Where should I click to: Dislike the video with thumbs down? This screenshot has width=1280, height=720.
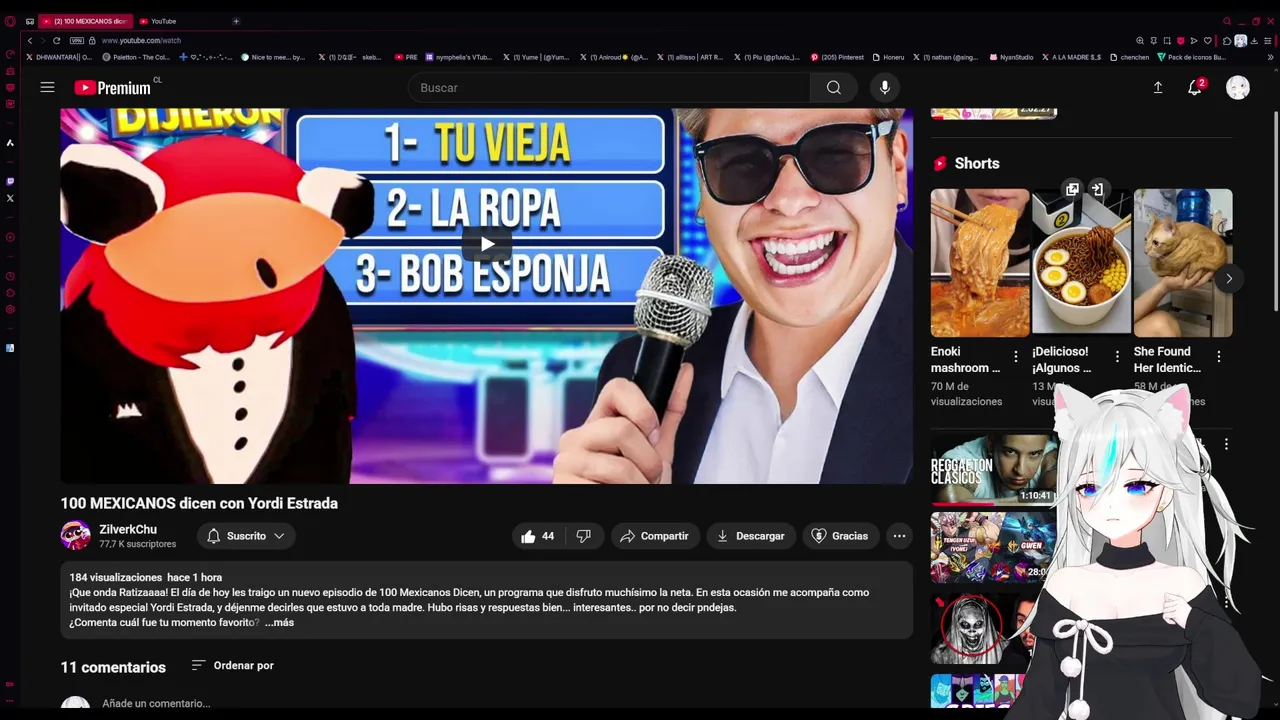583,536
